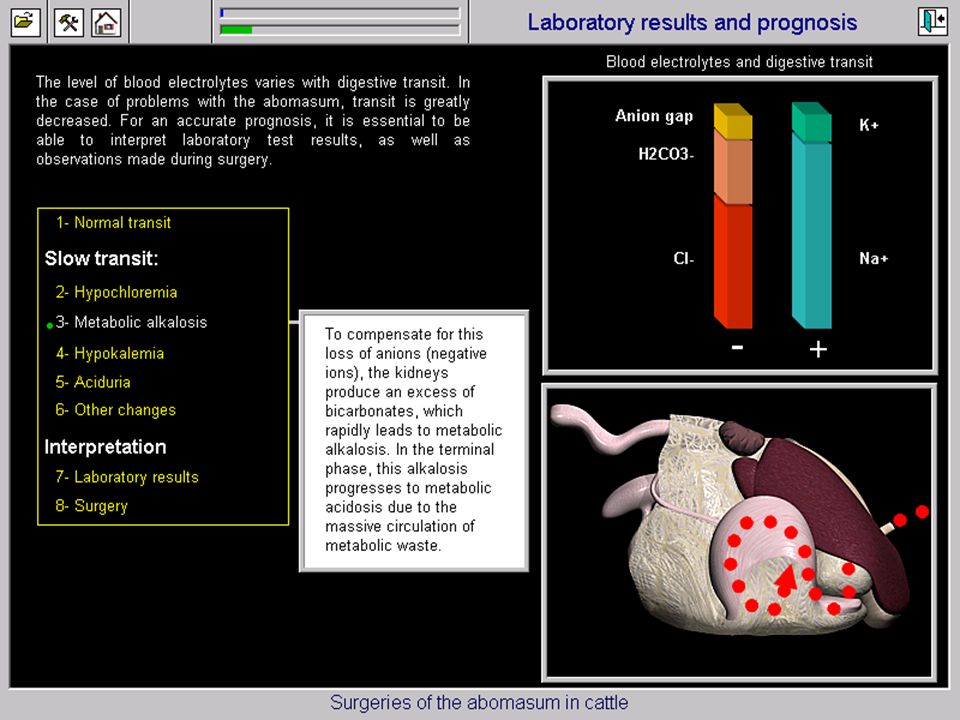
Task: Click the lower green progress bar
Action: pyautogui.click(x=340, y=29)
